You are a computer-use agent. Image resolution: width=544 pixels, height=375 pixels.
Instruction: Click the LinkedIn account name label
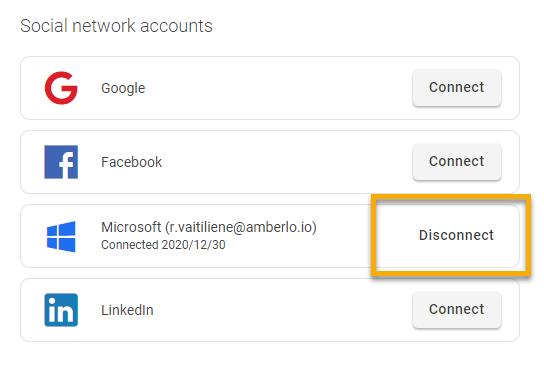click(127, 310)
